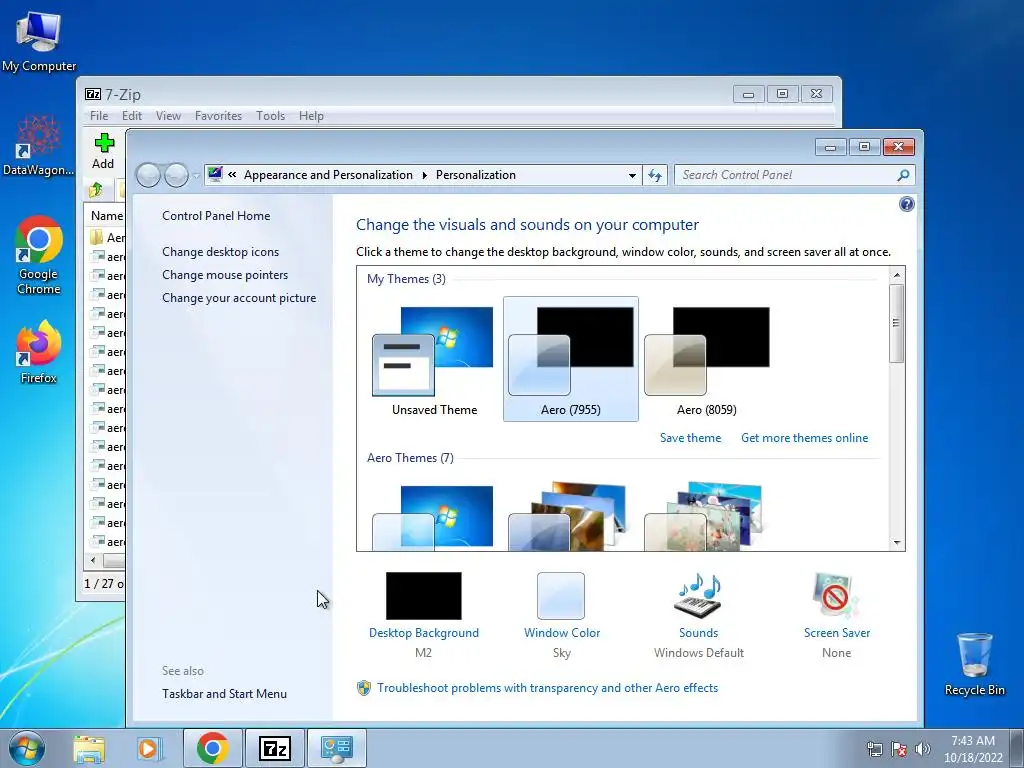Expand the address bar history dropdown
The image size is (1024, 768).
[x=632, y=175]
